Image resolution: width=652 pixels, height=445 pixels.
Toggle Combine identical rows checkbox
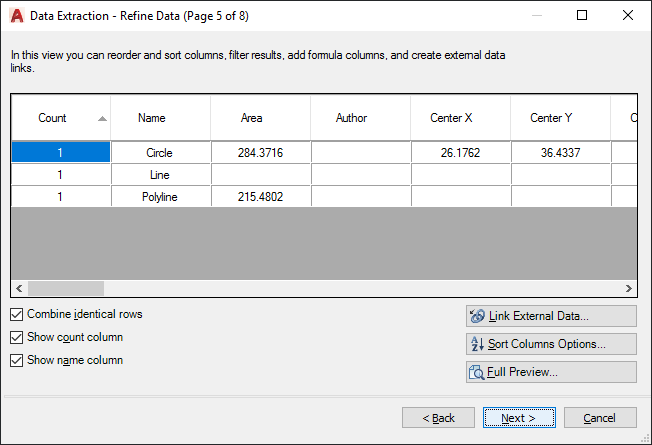pyautogui.click(x=16, y=314)
